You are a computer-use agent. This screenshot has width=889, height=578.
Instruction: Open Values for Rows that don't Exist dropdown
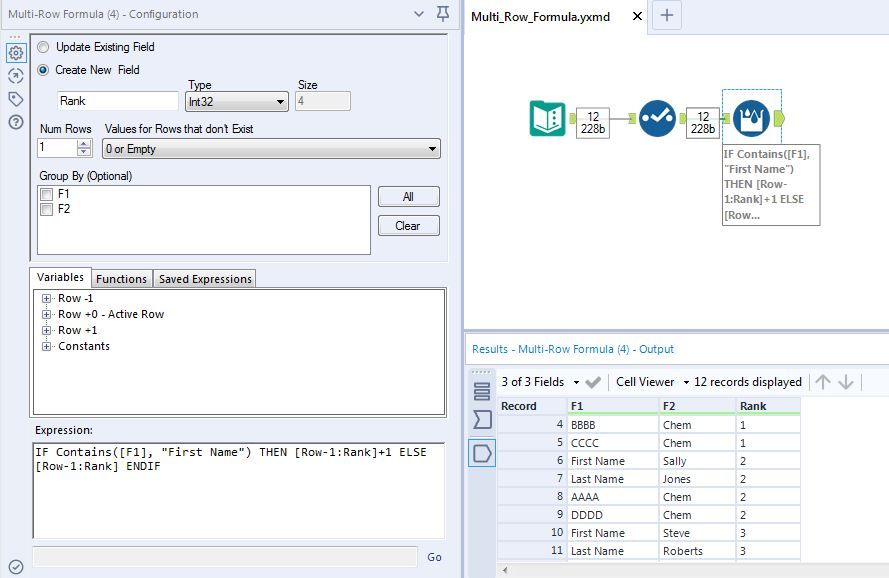pos(271,149)
